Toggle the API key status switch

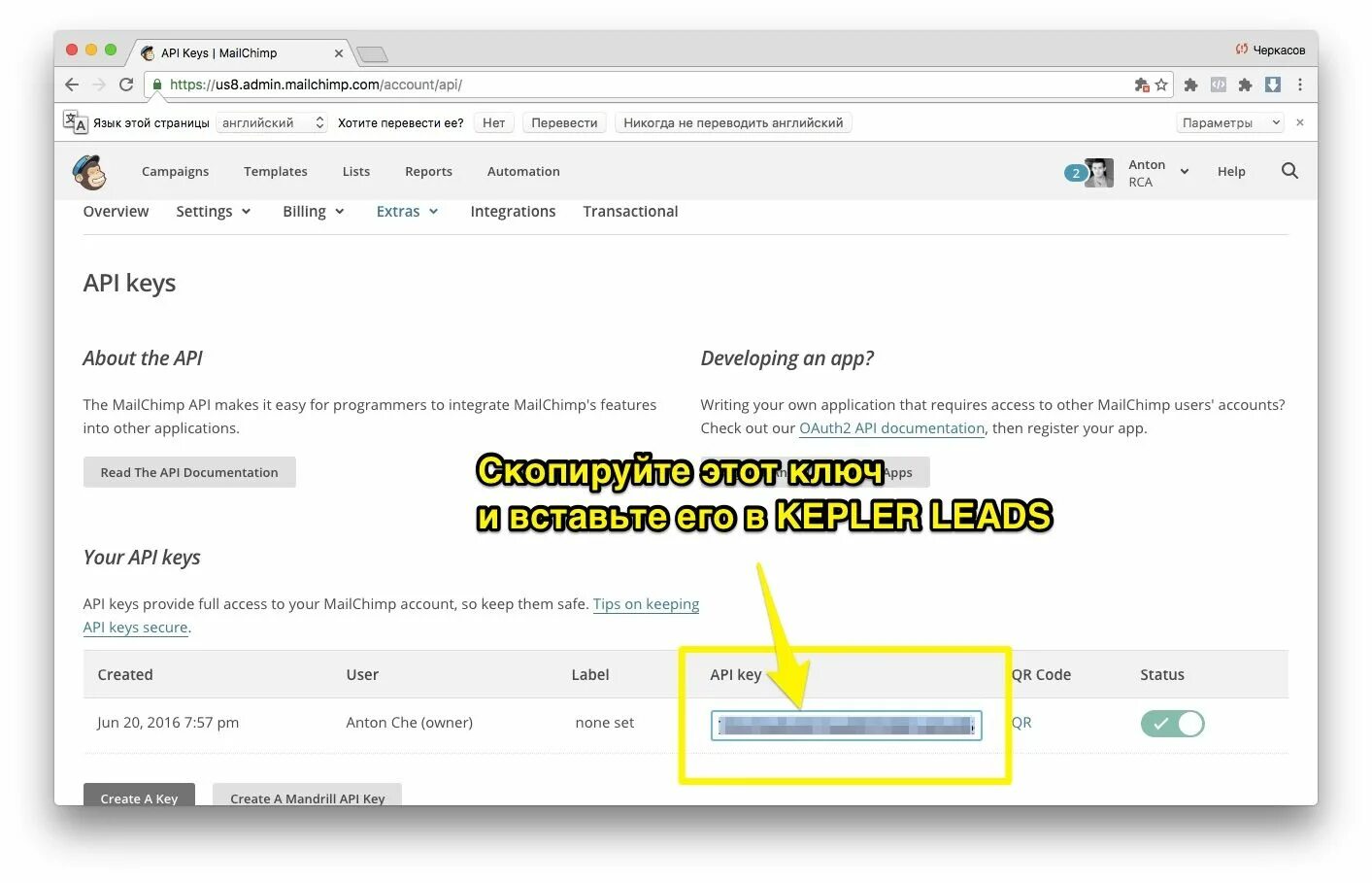(1172, 724)
